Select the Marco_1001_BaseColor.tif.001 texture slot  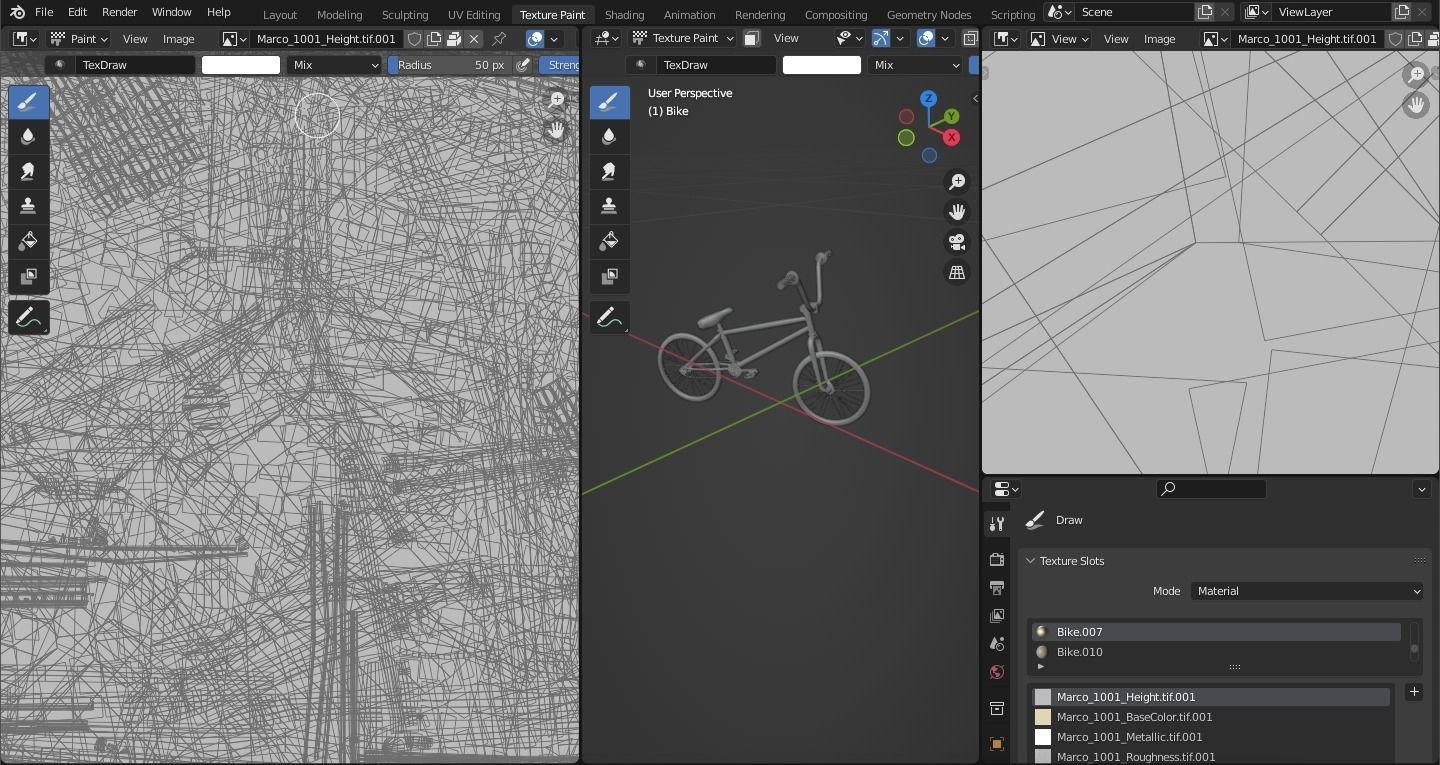tap(1211, 717)
